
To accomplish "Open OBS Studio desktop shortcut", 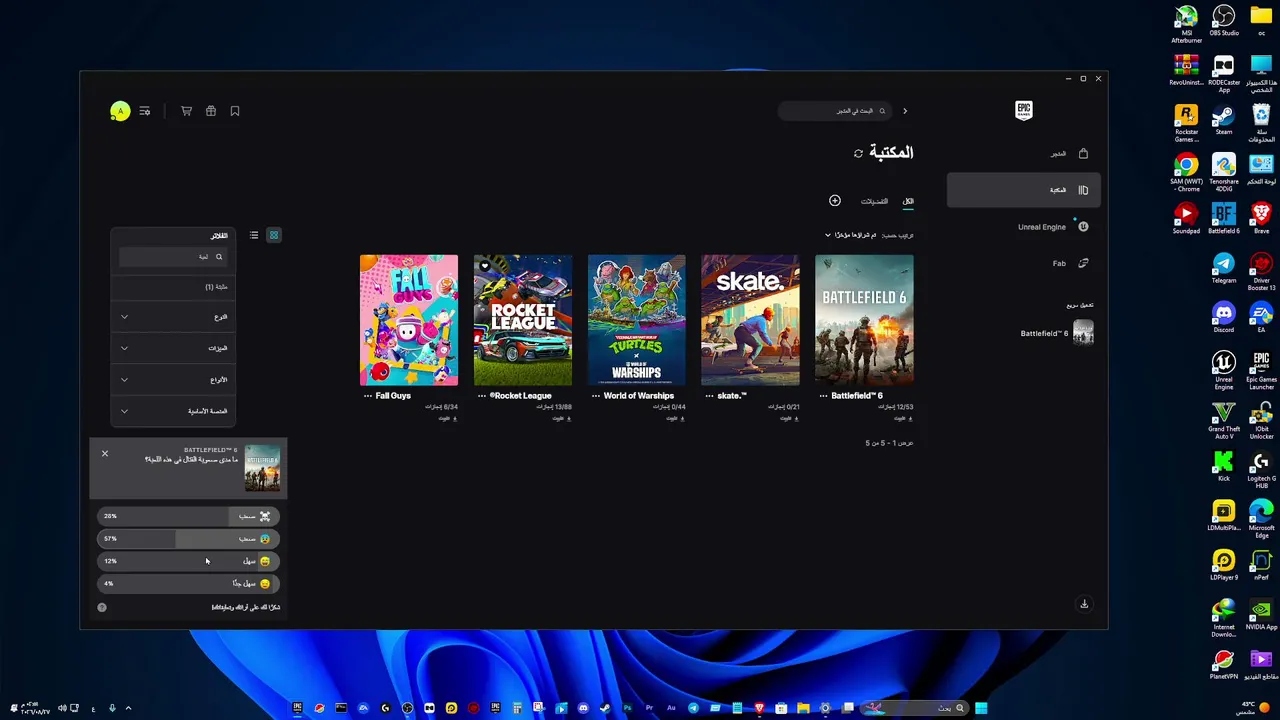I will pos(1224,20).
